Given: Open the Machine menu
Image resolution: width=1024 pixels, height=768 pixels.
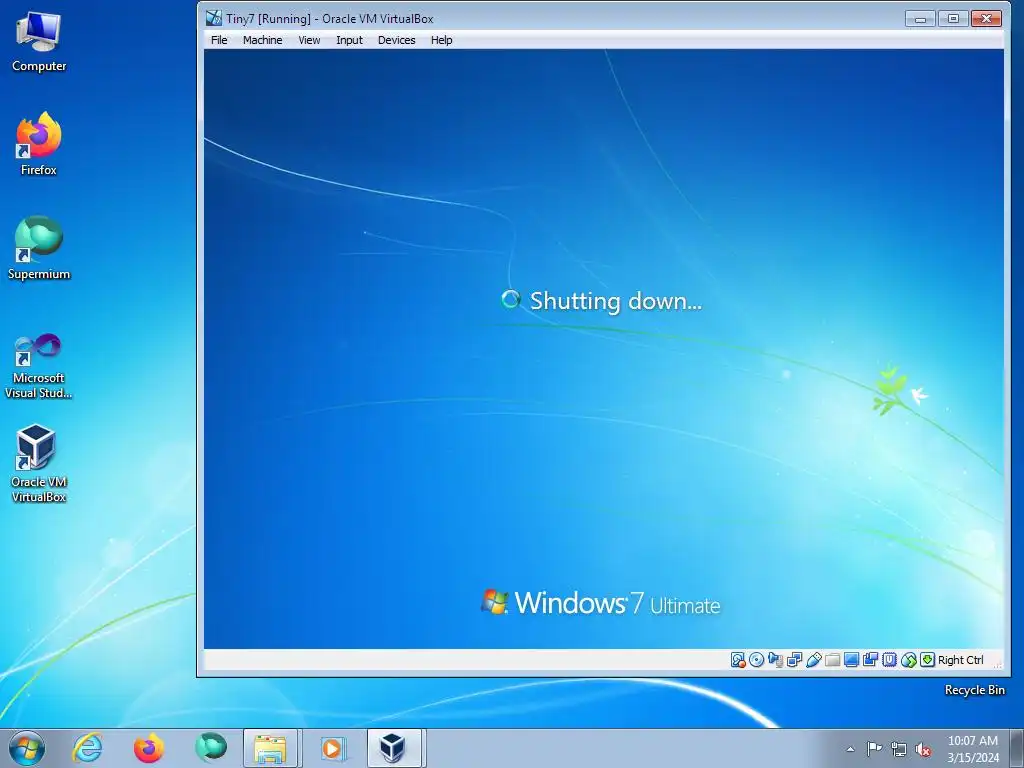Looking at the screenshot, I should pos(263,40).
